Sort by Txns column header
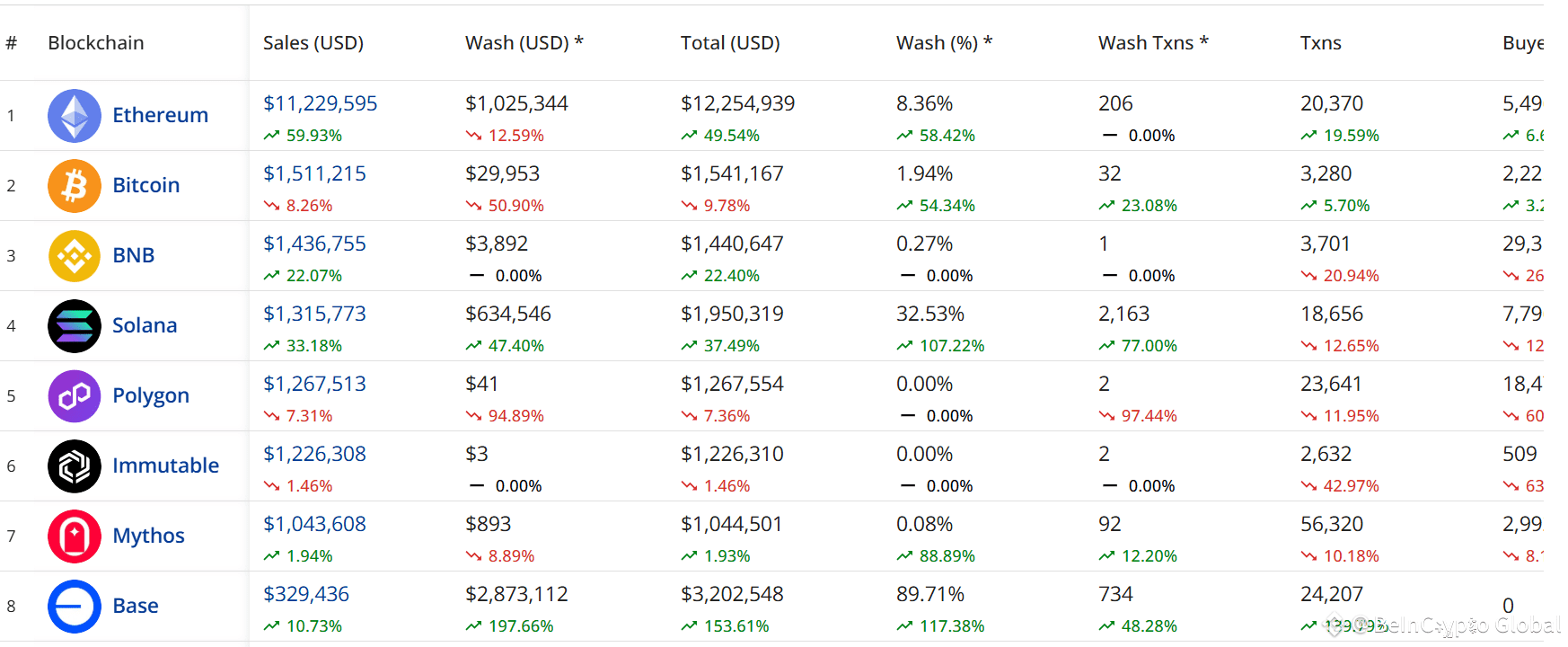1568x647 pixels. (x=1321, y=43)
